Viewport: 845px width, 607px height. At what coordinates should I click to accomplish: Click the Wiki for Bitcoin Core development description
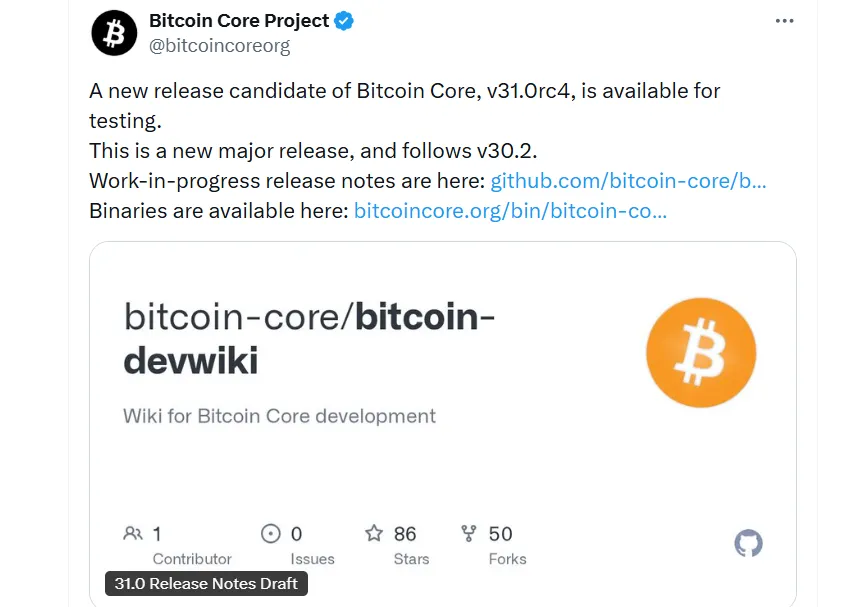(279, 416)
